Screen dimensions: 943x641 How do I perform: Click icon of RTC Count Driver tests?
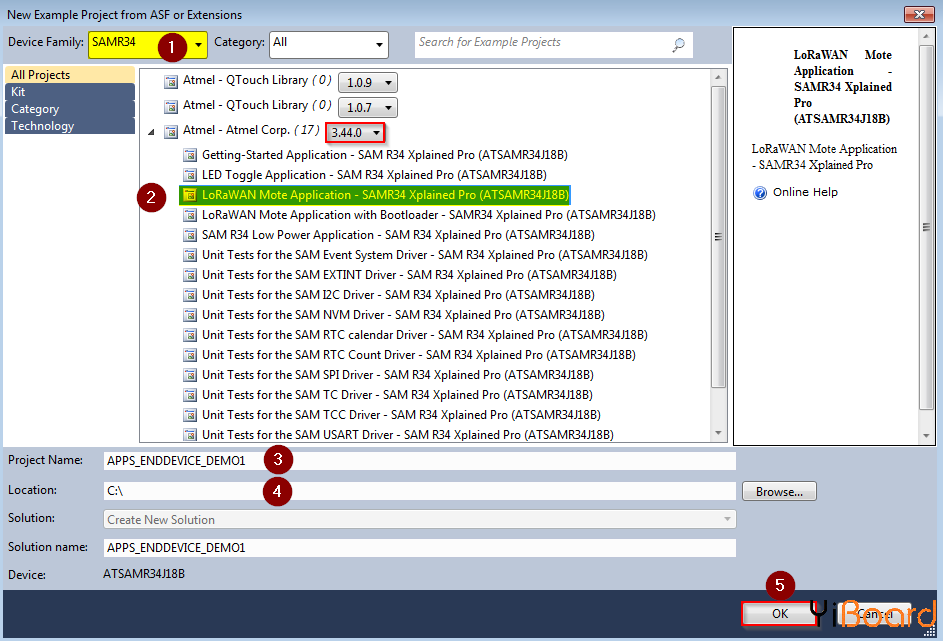point(190,355)
